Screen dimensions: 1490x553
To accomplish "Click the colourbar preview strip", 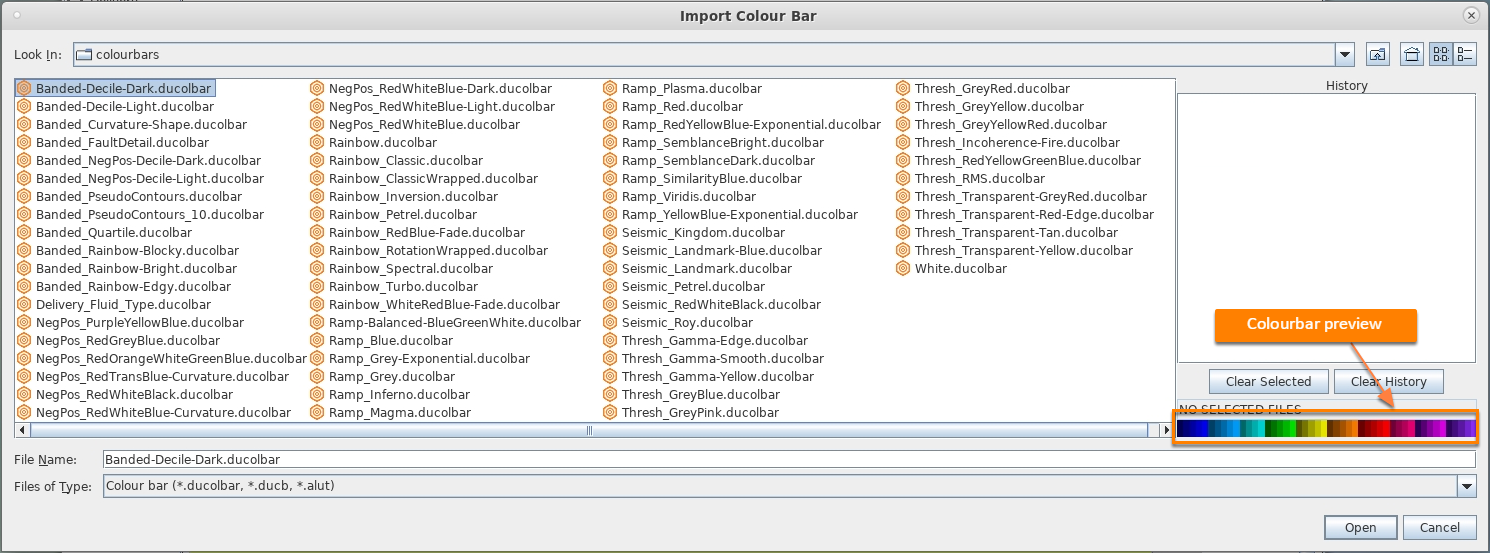I will [x=1325, y=429].
